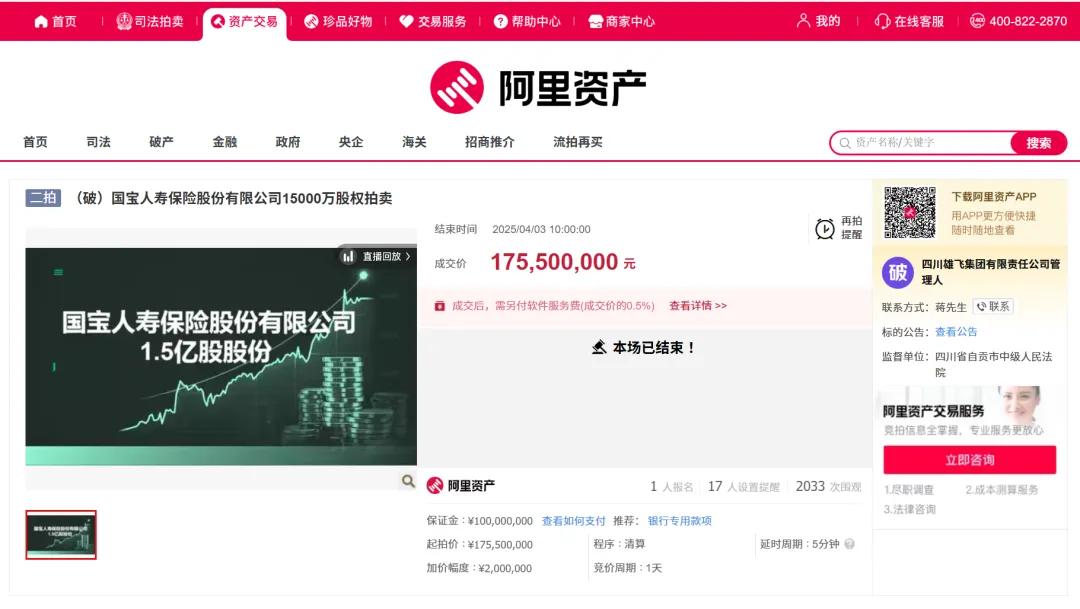Screen dimensions: 1080x609
Task: Open the 海关 category tab
Action: coord(414,142)
